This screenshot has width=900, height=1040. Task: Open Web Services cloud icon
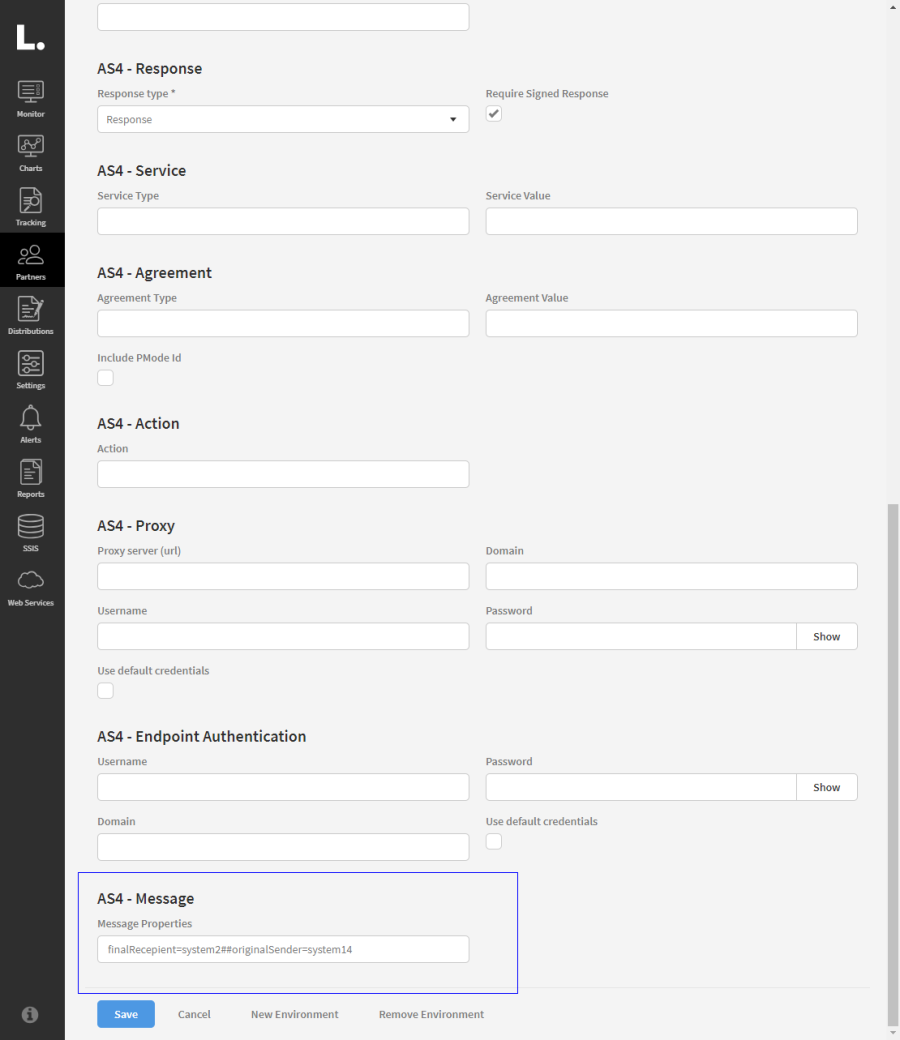(31, 586)
